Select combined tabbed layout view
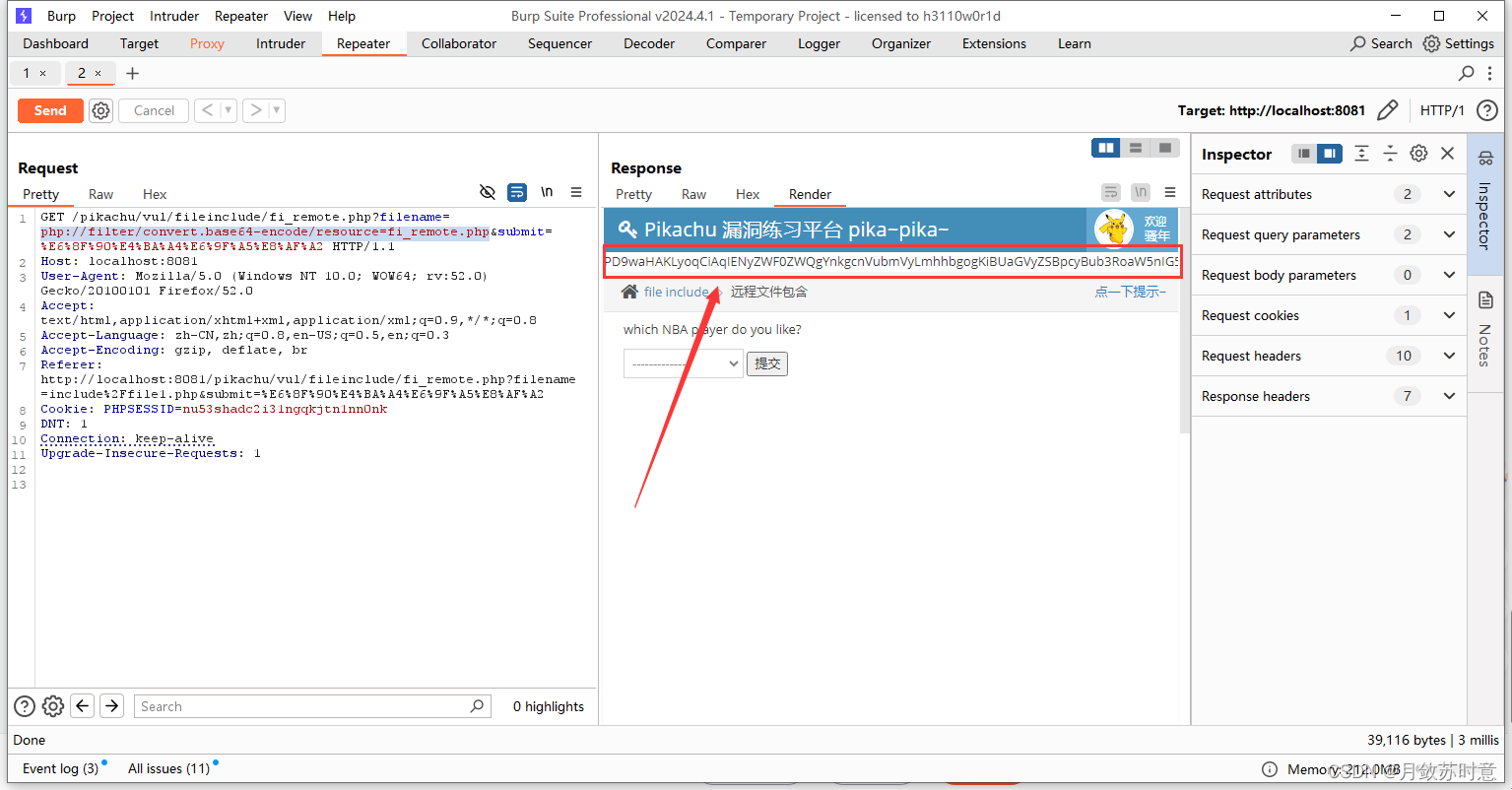This screenshot has height=790, width=1512. tap(1165, 148)
